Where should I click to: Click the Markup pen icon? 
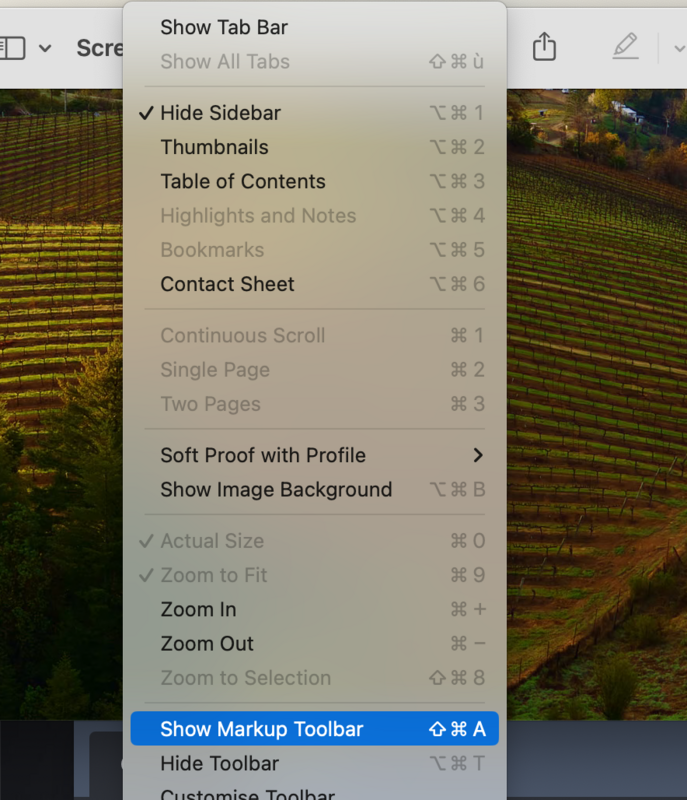point(625,46)
